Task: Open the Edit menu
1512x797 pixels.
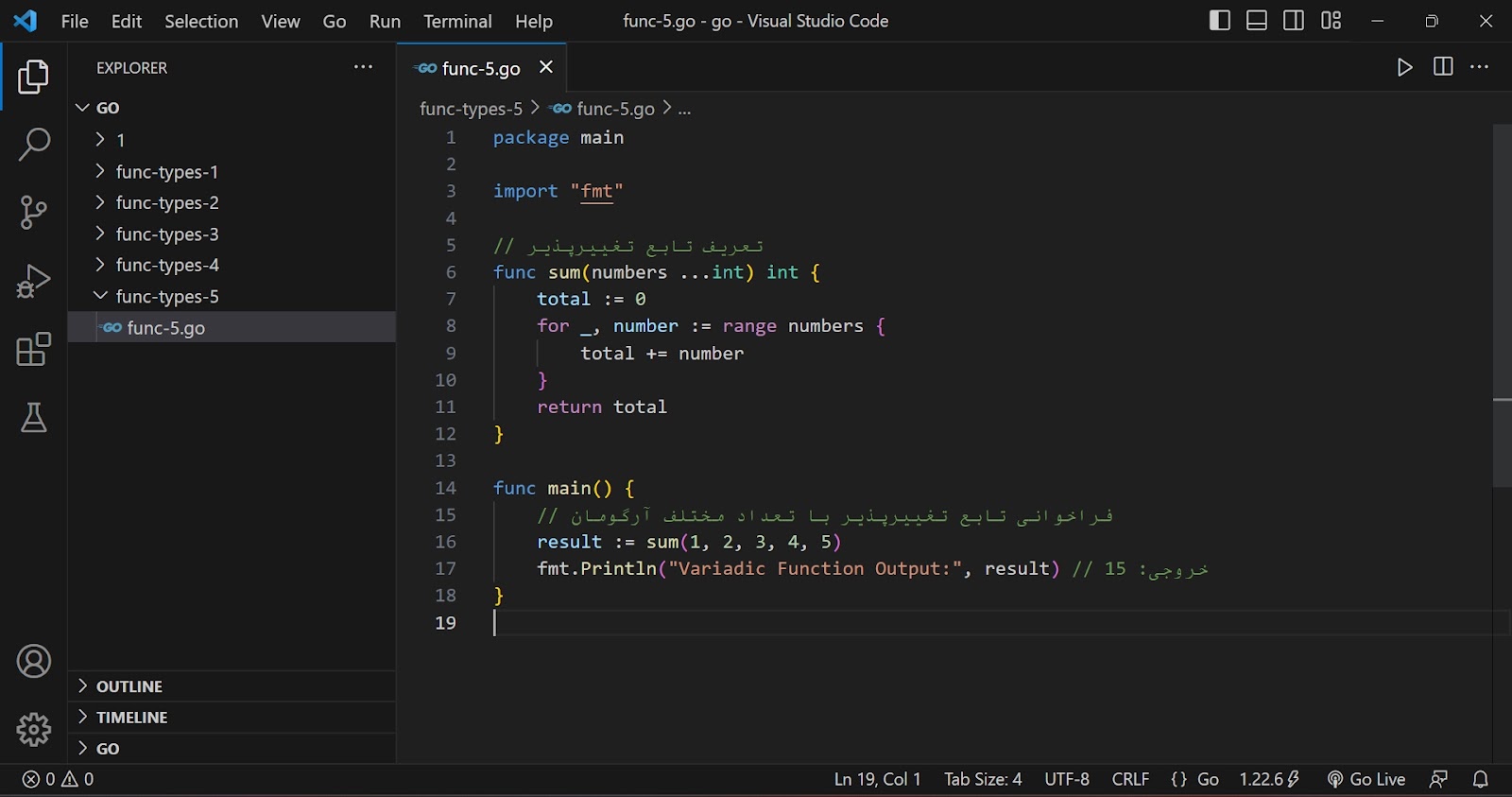Action: [x=127, y=21]
